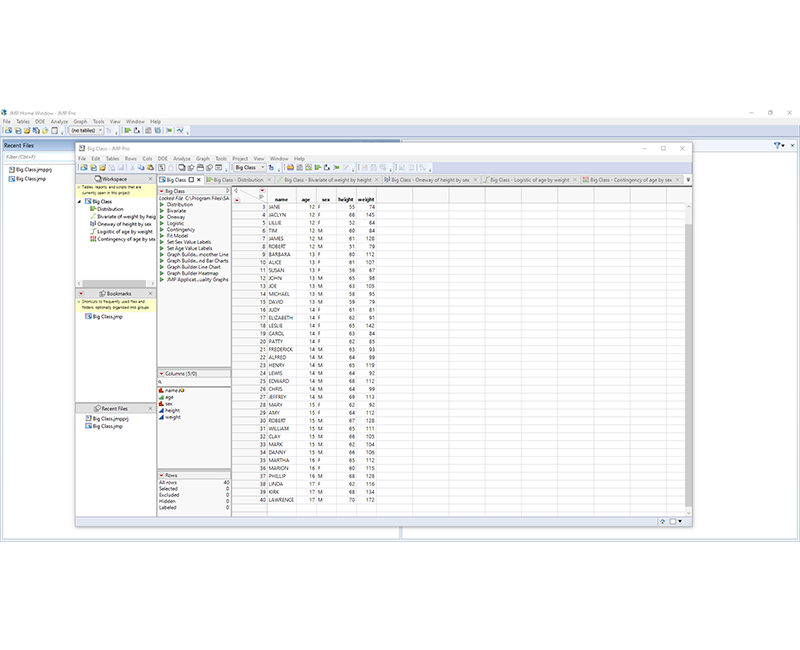Image resolution: width=800 pixels, height=650 pixels.
Task: Select the age column in the Columns panel
Action: 171,398
